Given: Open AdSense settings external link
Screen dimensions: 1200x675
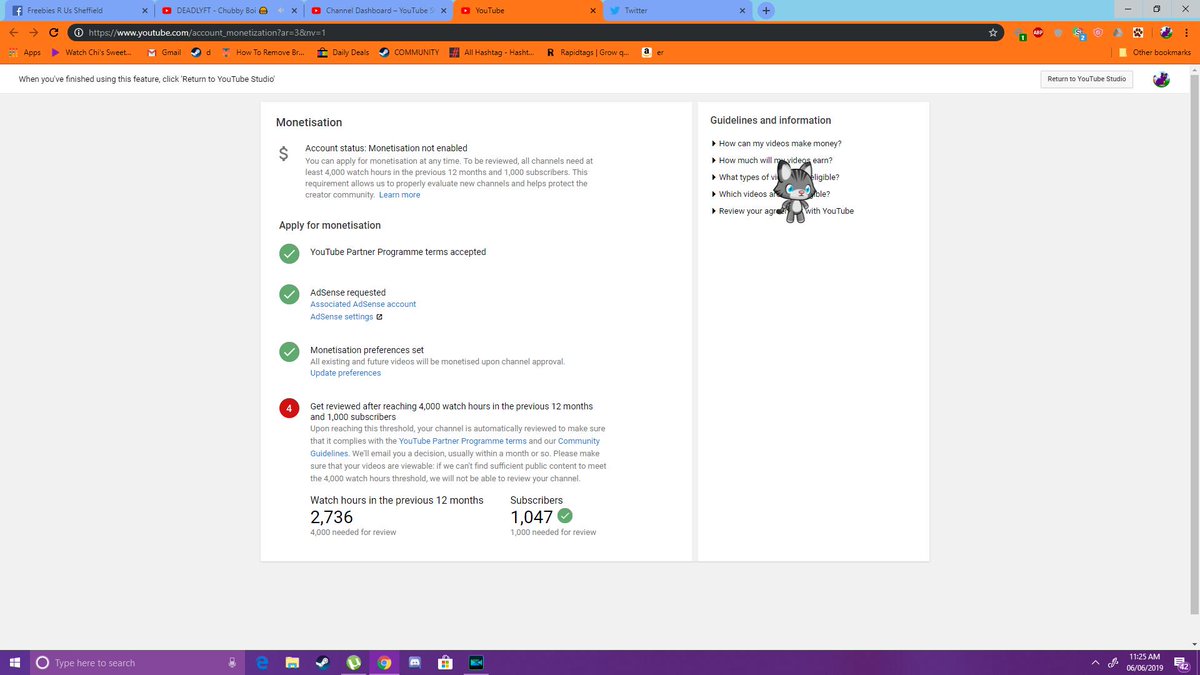Looking at the screenshot, I should [x=347, y=317].
